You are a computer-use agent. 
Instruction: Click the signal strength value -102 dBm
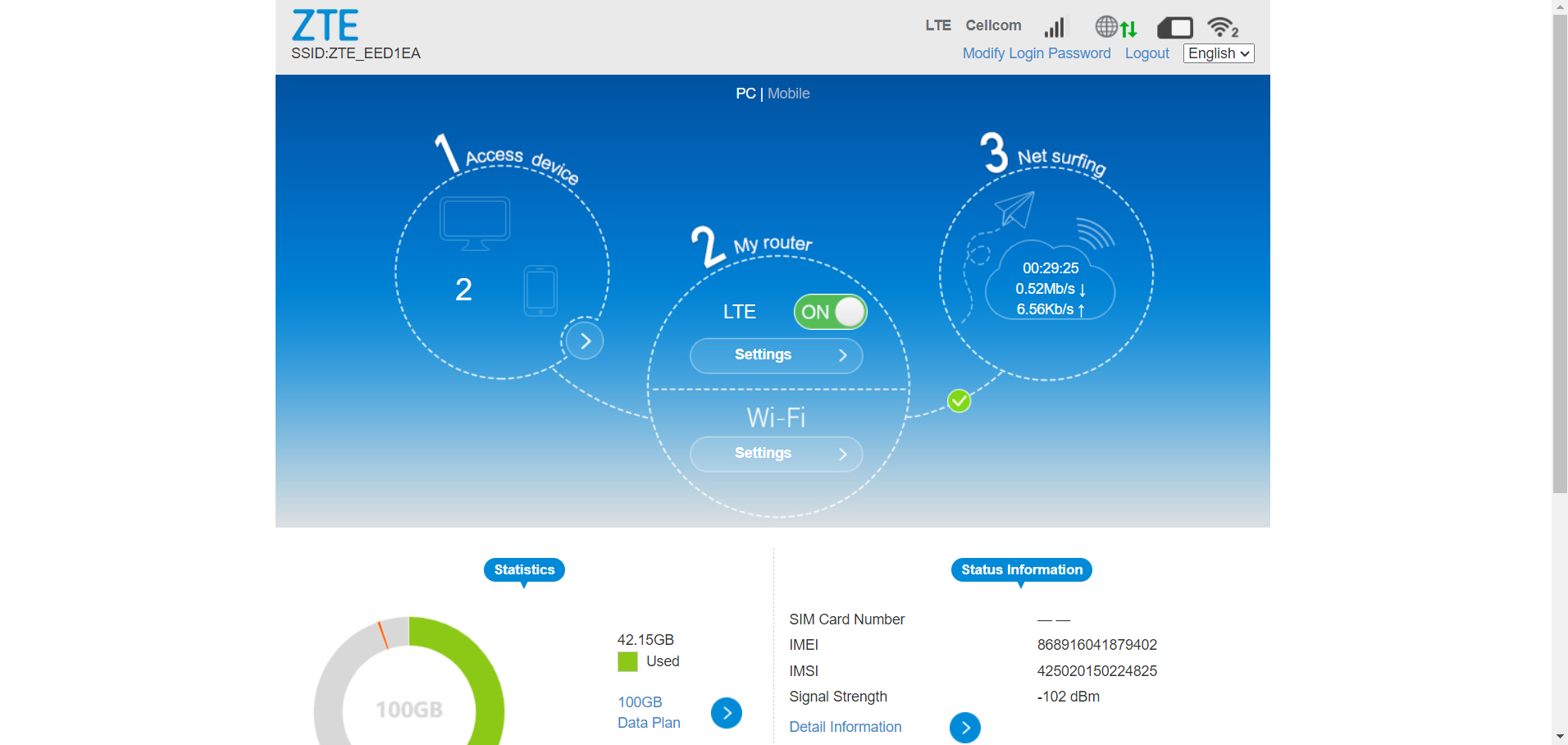tap(1069, 697)
